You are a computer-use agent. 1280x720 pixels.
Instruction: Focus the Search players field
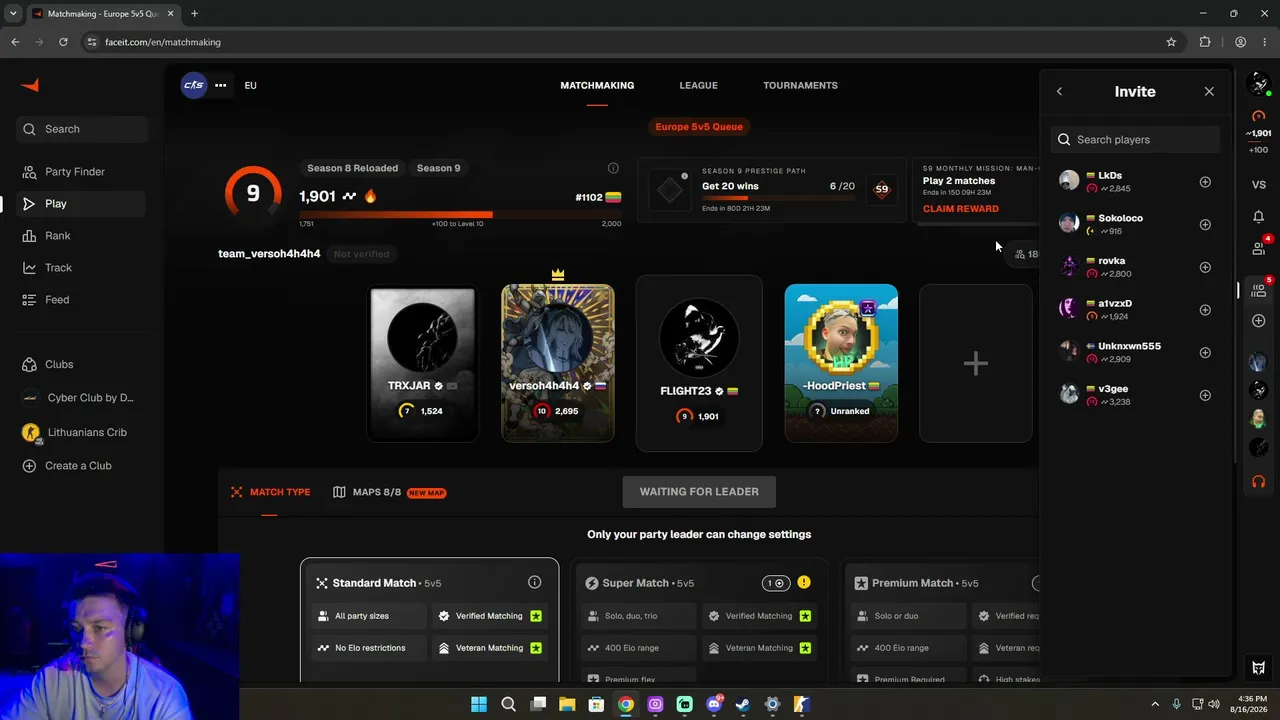click(1135, 140)
